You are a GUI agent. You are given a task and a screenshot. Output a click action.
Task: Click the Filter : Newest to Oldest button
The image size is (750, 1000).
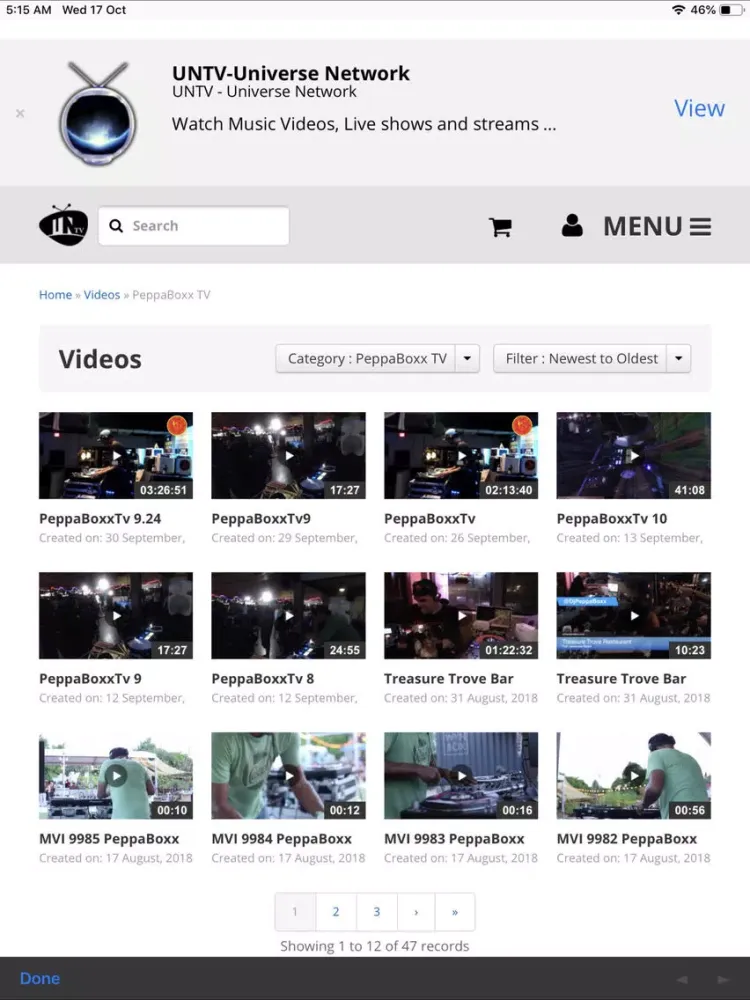[x=581, y=358]
